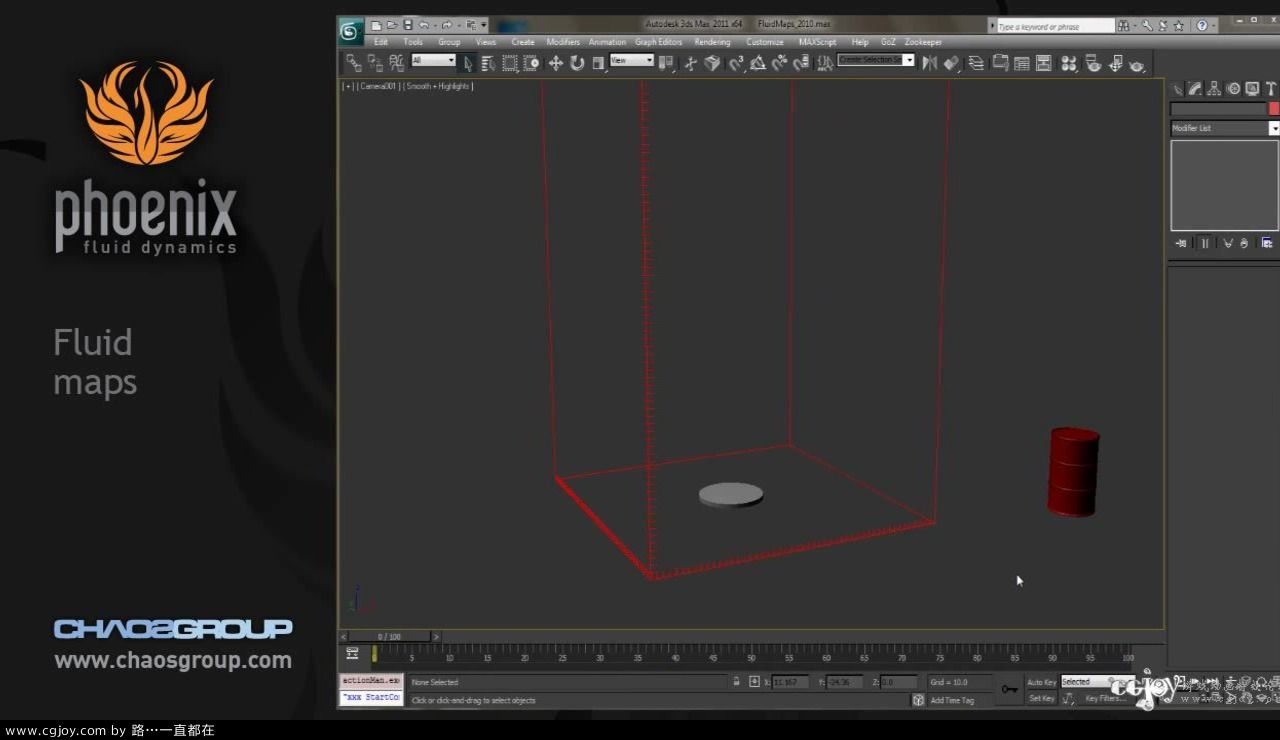Activate the Select and Move tool
The width and height of the screenshot is (1280, 740).
pos(555,63)
